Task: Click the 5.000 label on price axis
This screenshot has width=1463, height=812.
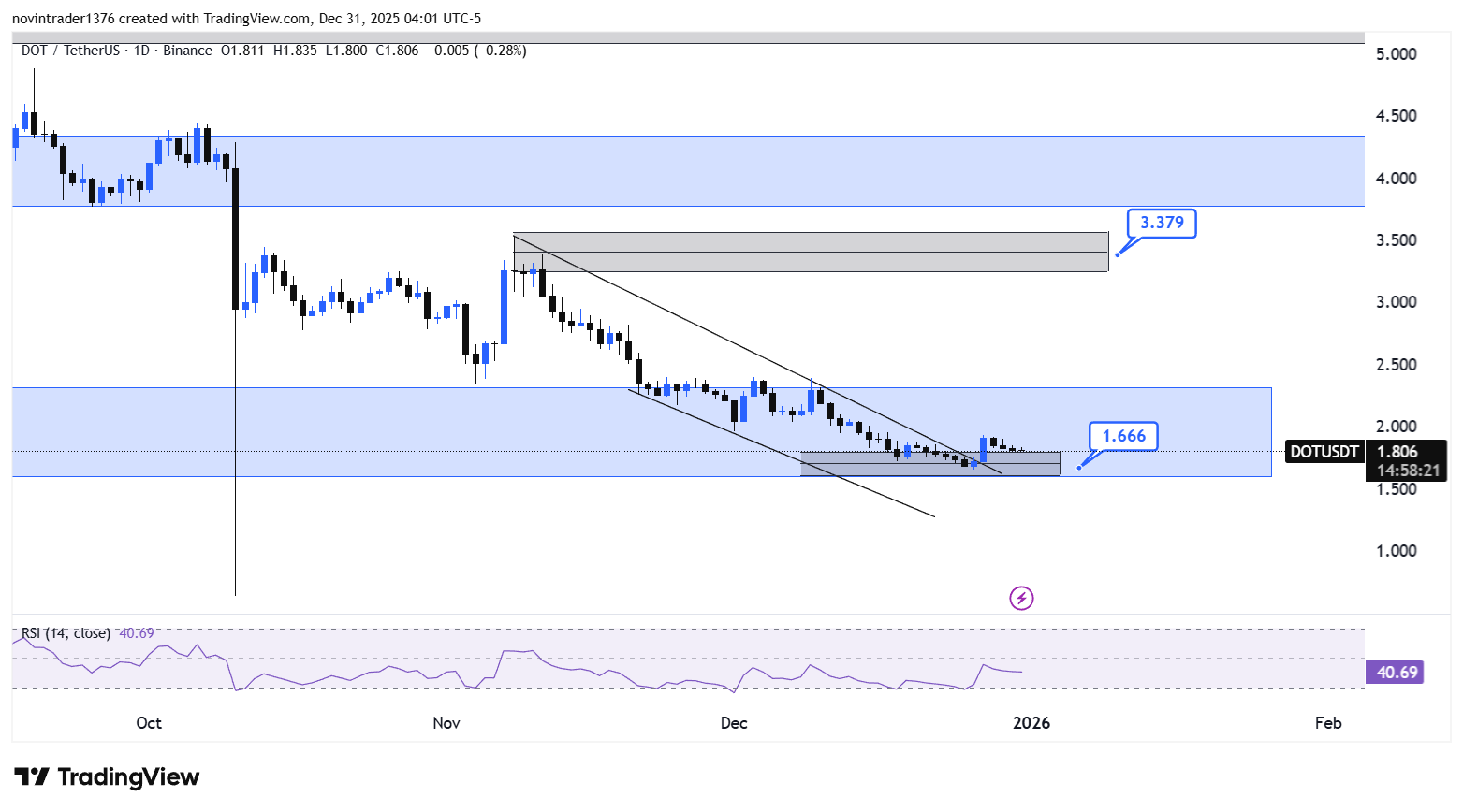Action: click(x=1396, y=54)
